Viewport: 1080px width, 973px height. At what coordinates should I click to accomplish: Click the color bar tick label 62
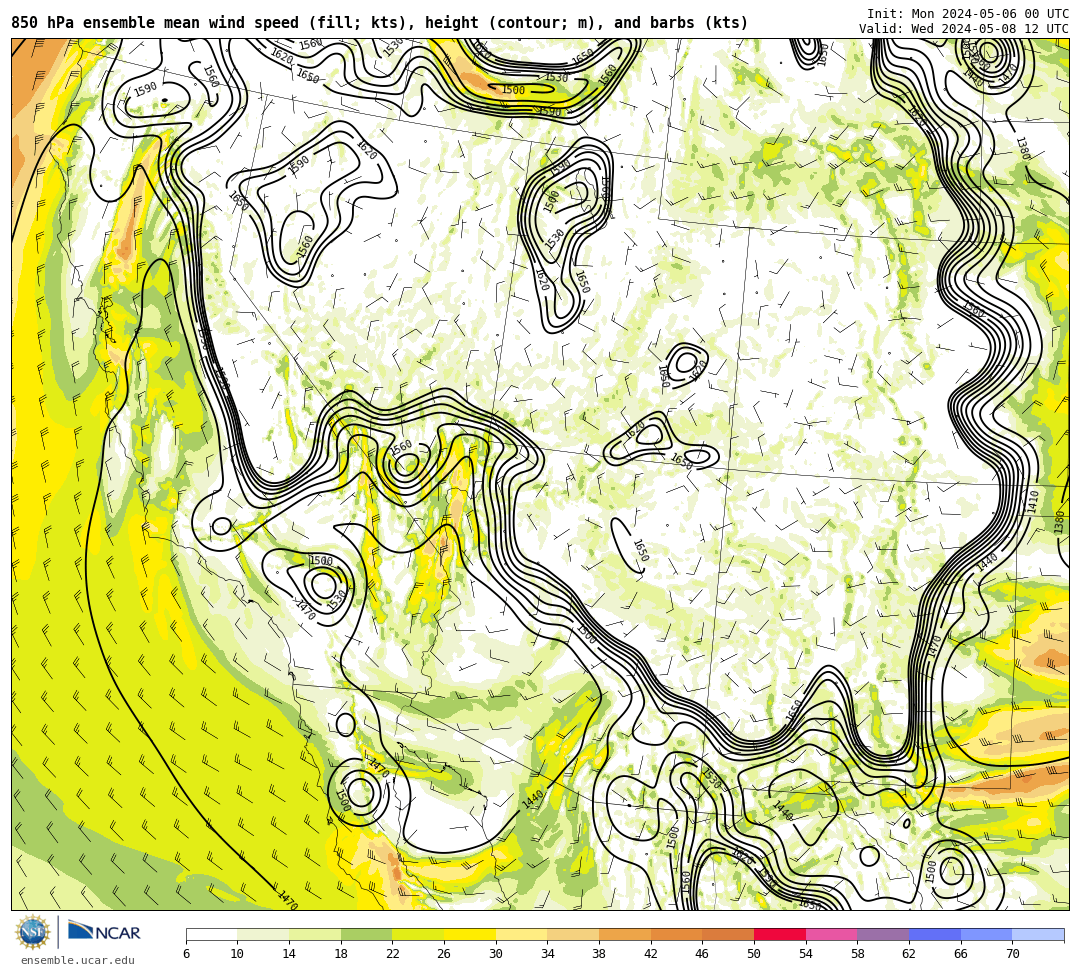909,954
